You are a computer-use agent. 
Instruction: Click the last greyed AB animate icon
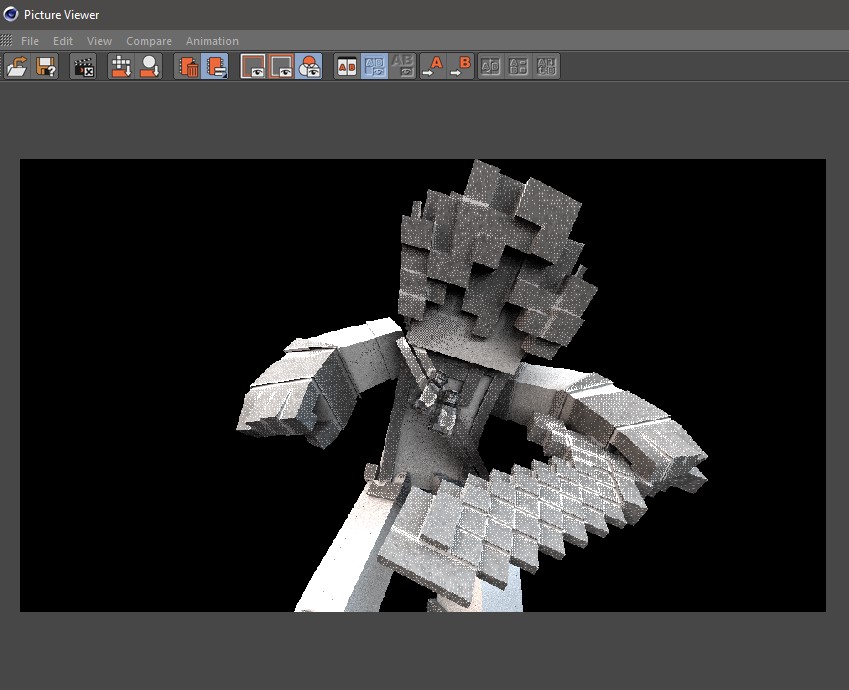pyautogui.click(x=546, y=66)
